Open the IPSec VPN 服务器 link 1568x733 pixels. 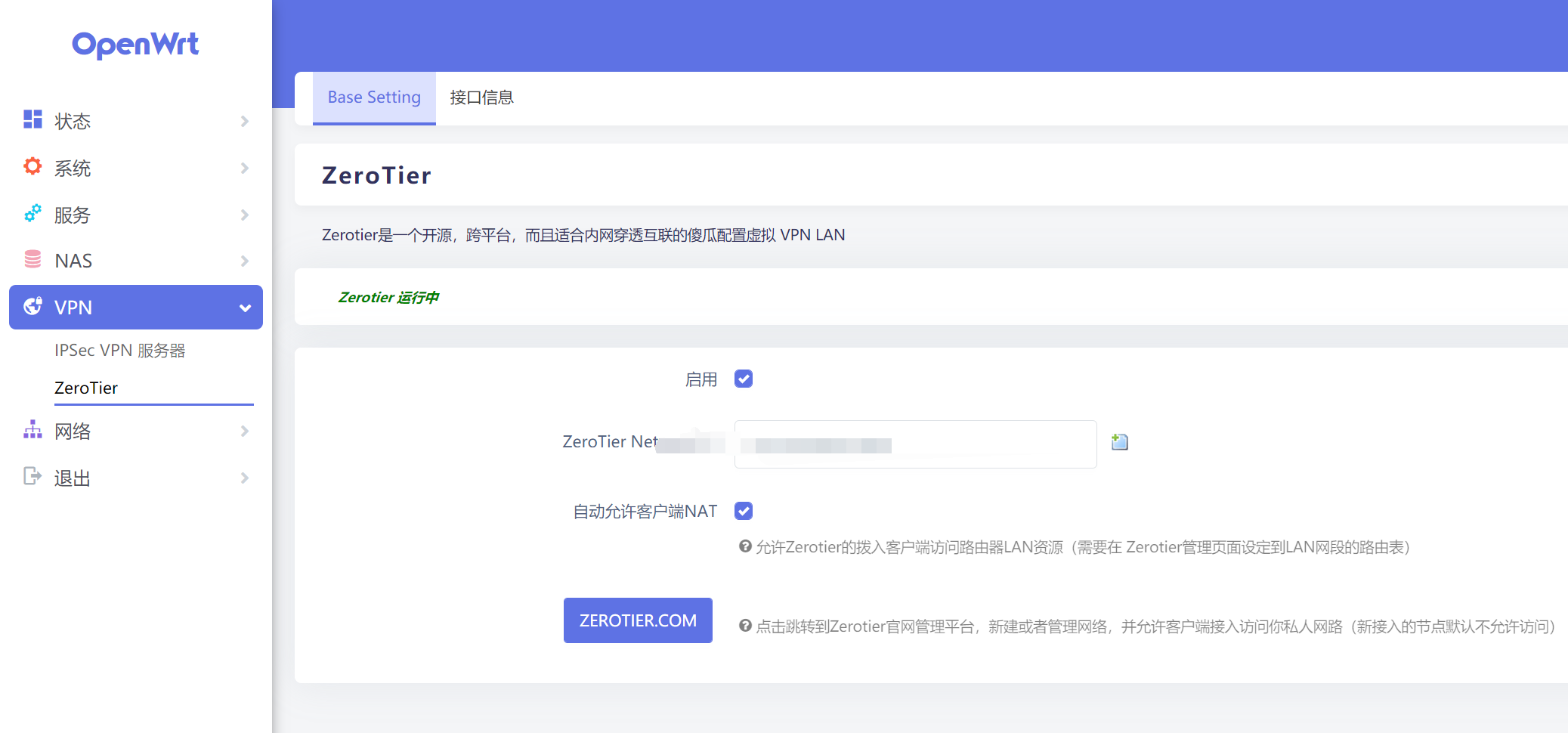[119, 350]
